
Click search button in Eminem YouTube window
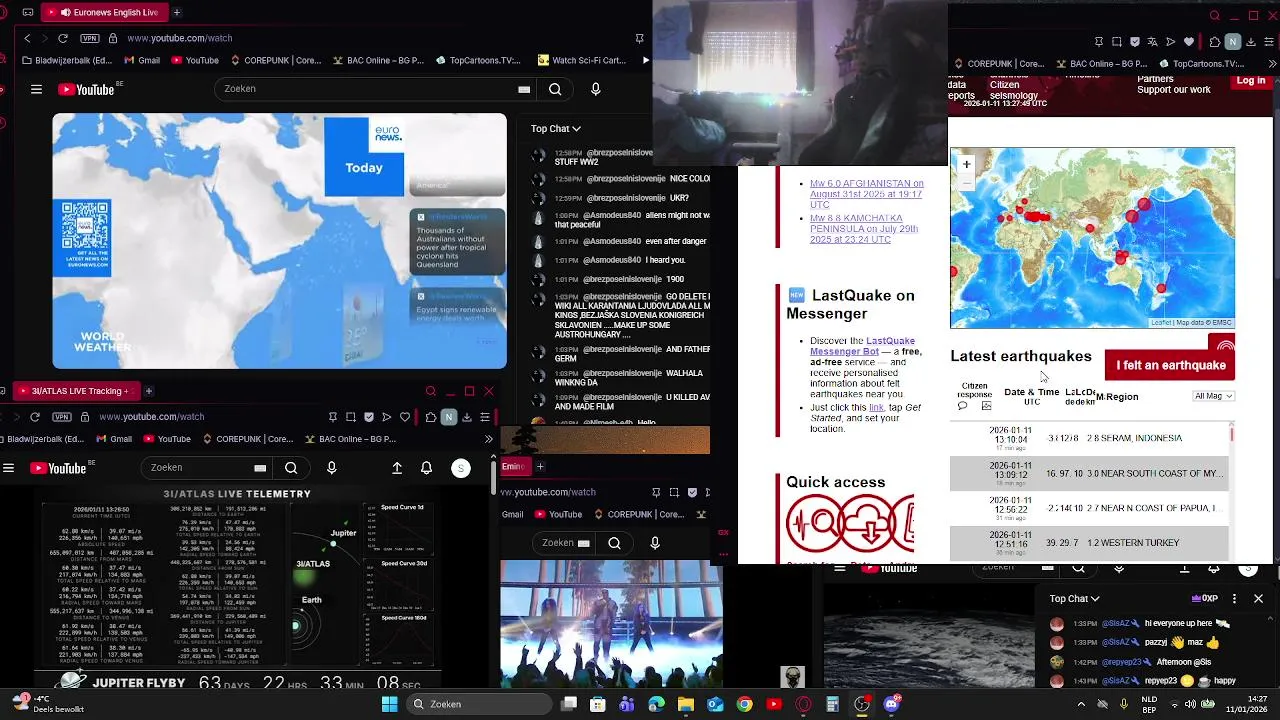coord(614,543)
